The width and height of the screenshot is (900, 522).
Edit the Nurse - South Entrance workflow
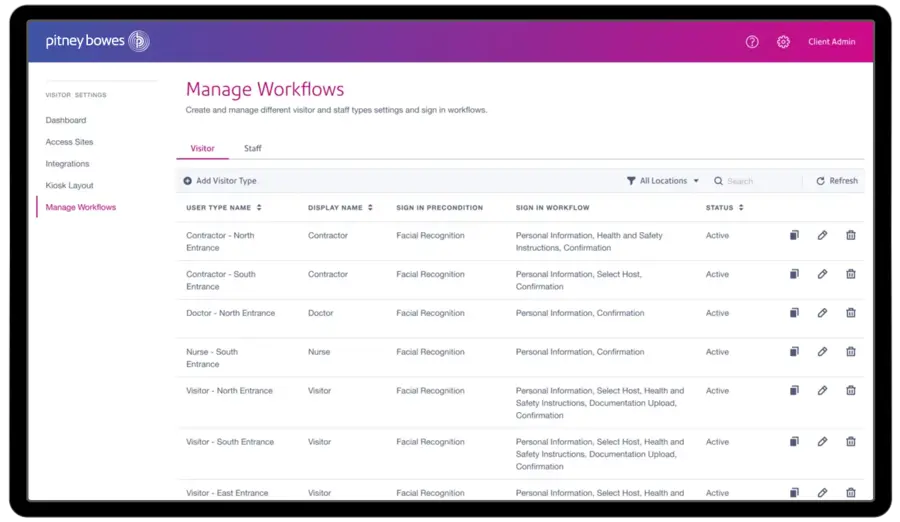pyautogui.click(x=822, y=352)
